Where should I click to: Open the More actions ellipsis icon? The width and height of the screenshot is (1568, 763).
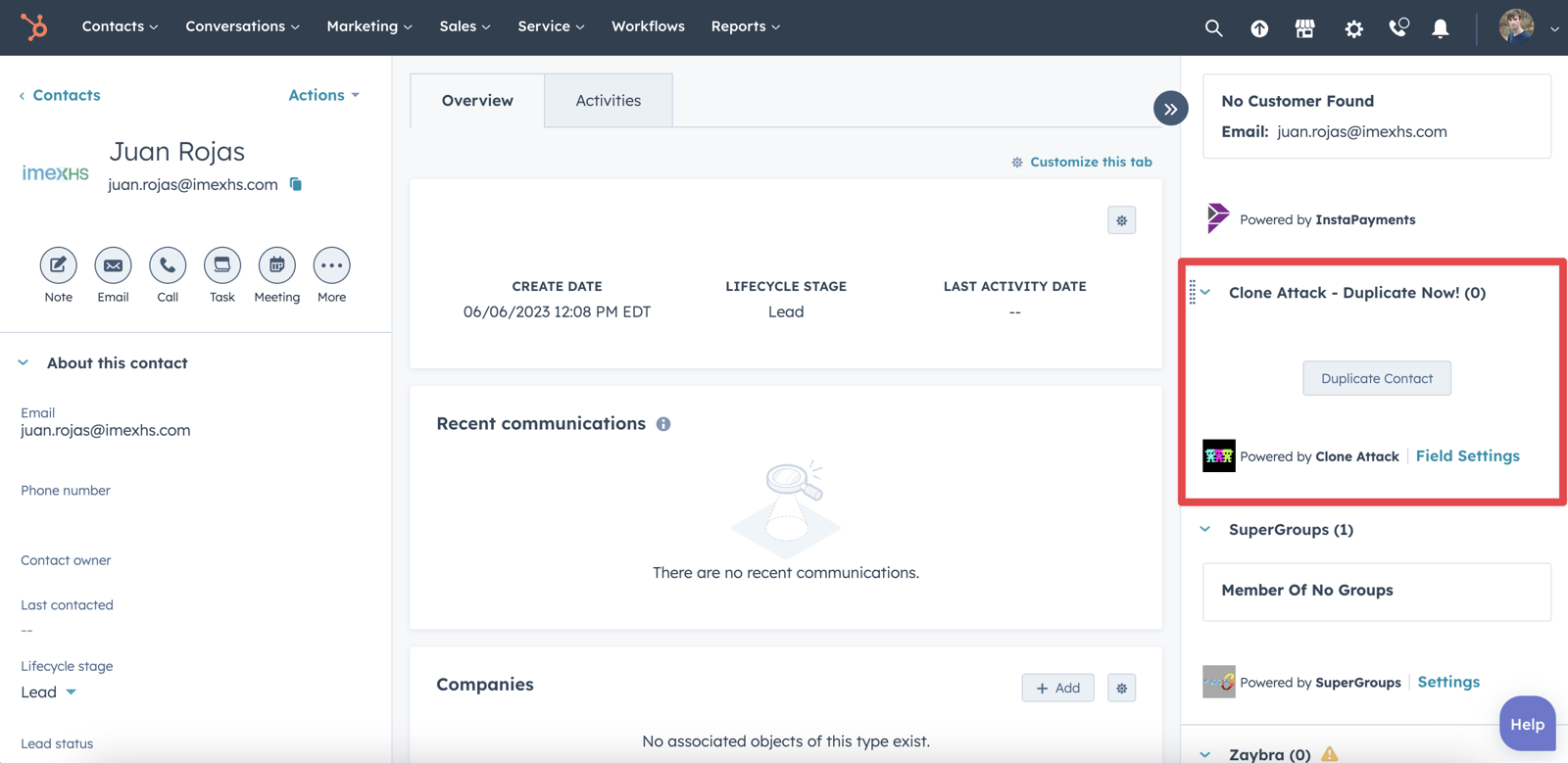click(x=331, y=265)
